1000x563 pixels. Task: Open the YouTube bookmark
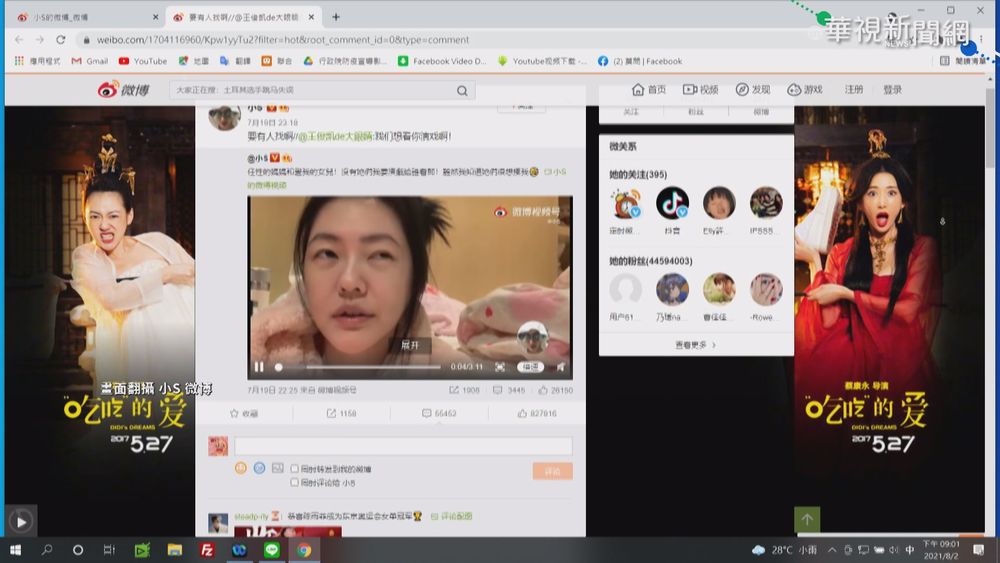[143, 61]
